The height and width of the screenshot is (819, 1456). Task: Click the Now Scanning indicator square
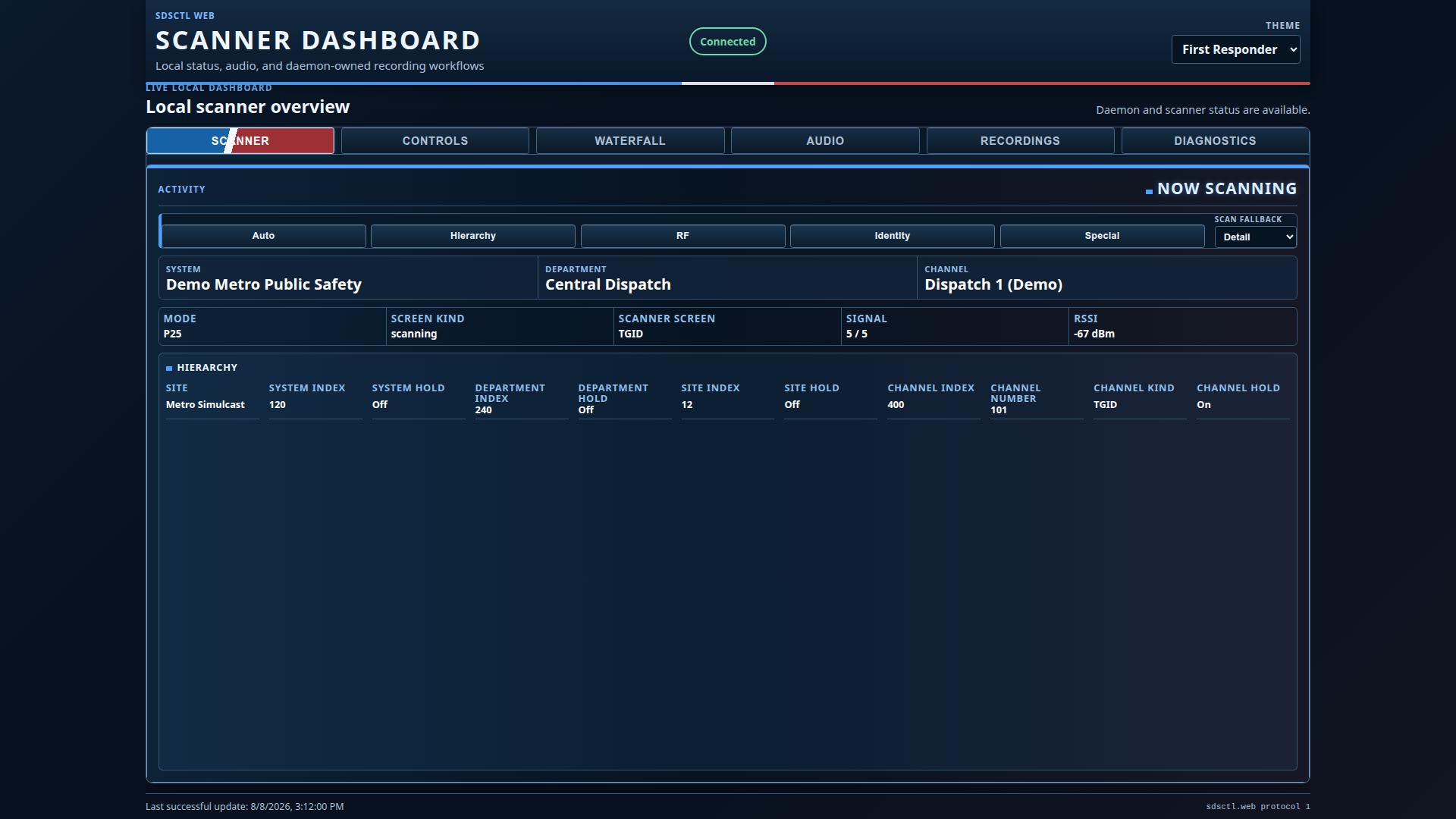[1149, 191]
